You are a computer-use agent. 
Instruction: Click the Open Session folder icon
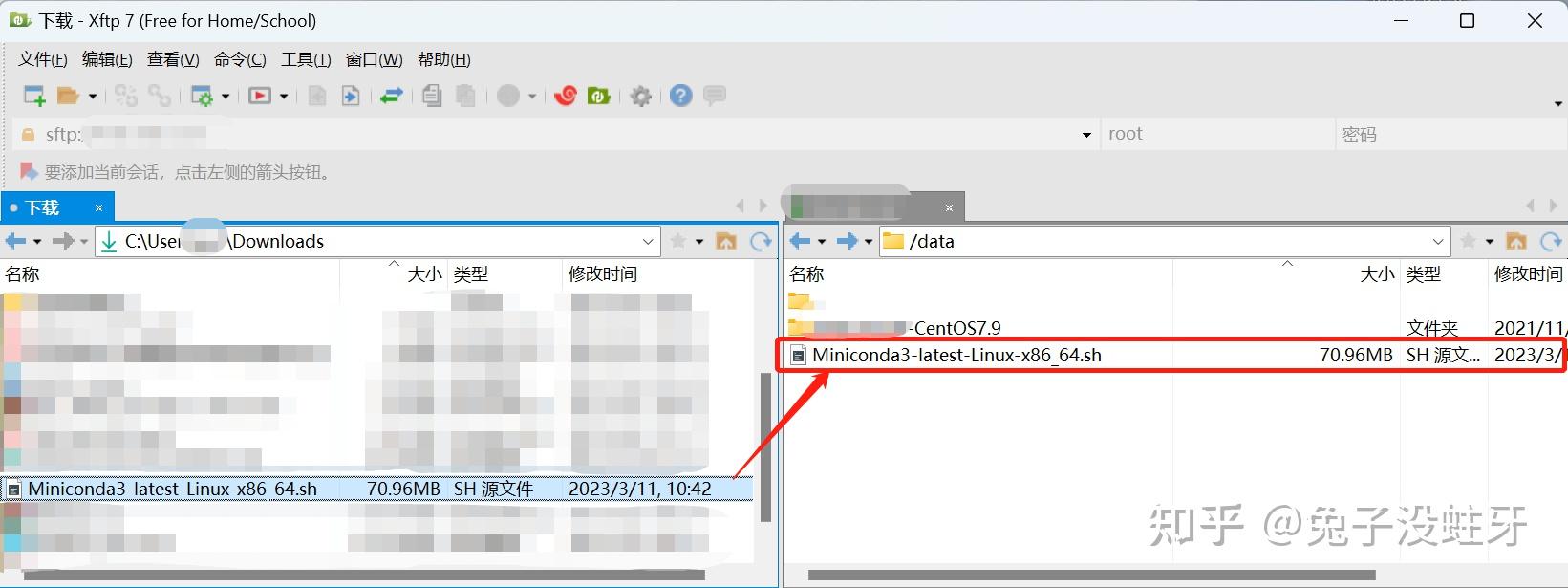tap(68, 96)
